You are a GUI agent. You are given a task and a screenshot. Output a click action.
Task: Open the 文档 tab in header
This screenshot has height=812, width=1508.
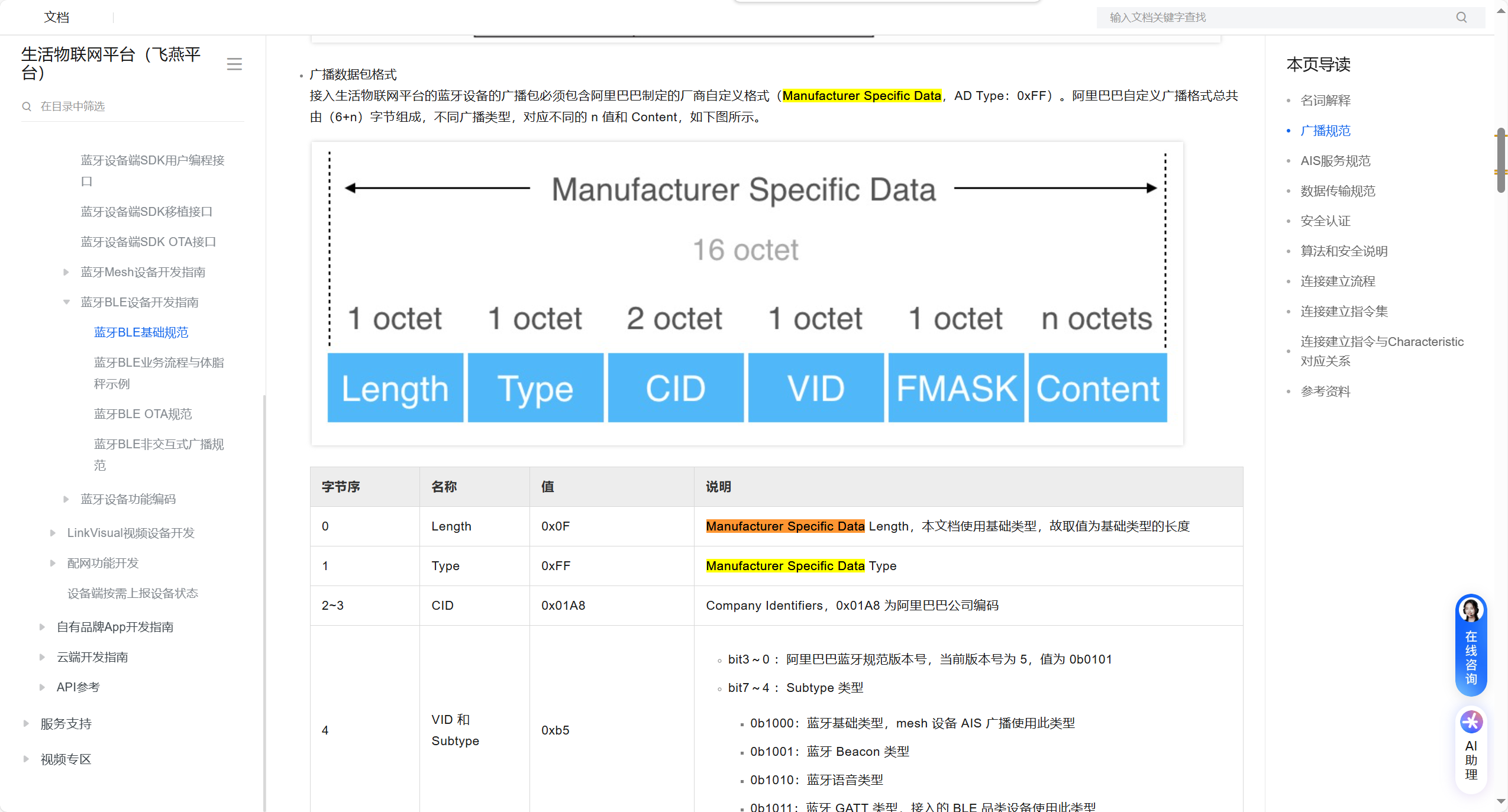[57, 17]
